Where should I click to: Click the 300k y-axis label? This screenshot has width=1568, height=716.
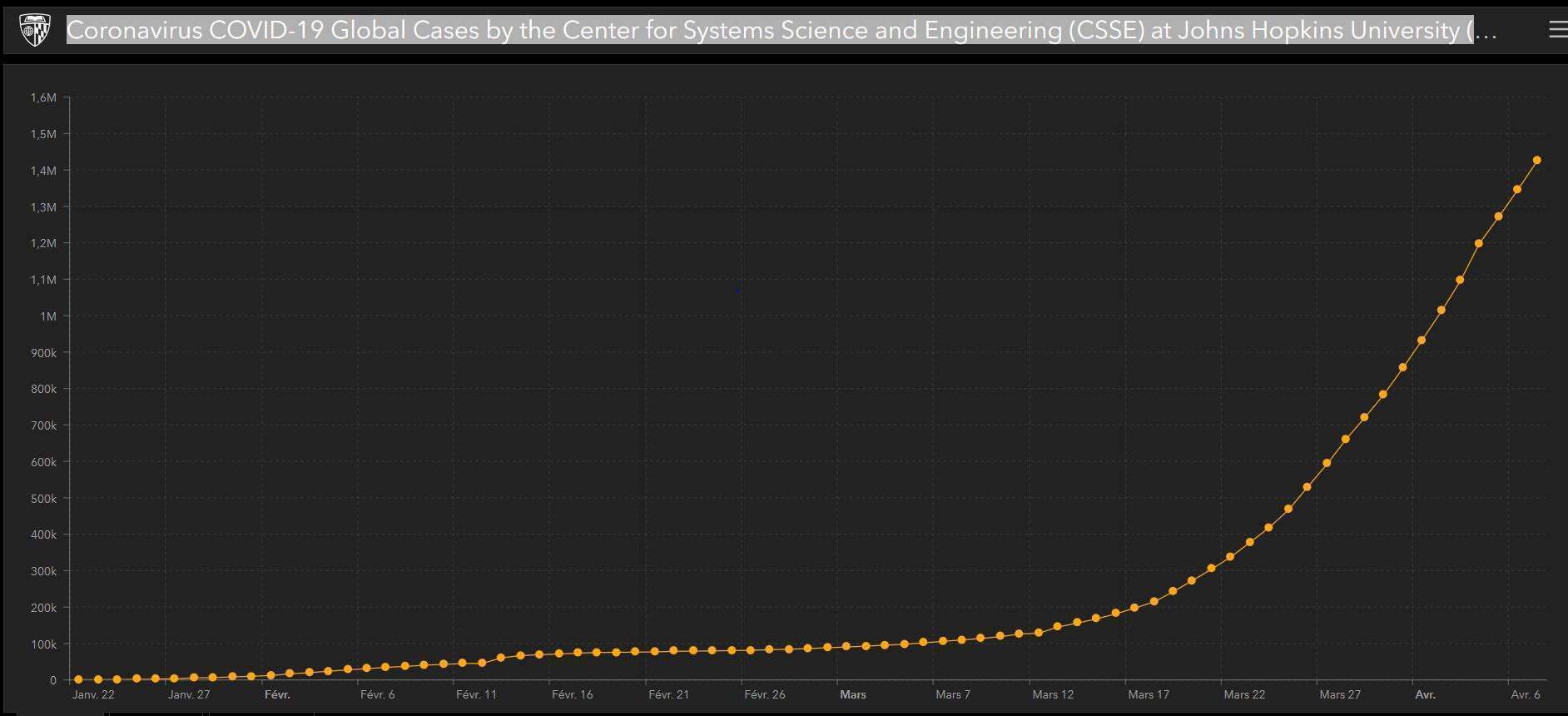pyautogui.click(x=43, y=571)
